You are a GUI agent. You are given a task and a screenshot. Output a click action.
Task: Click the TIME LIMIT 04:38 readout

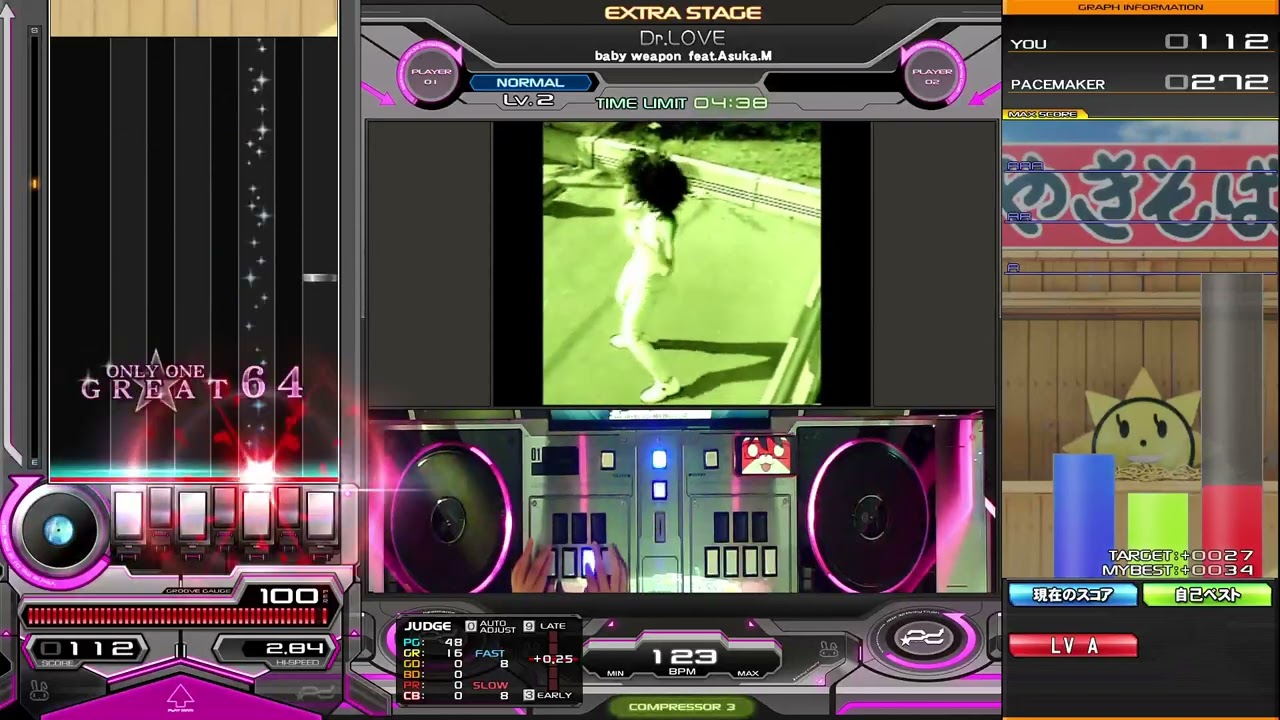pos(681,103)
